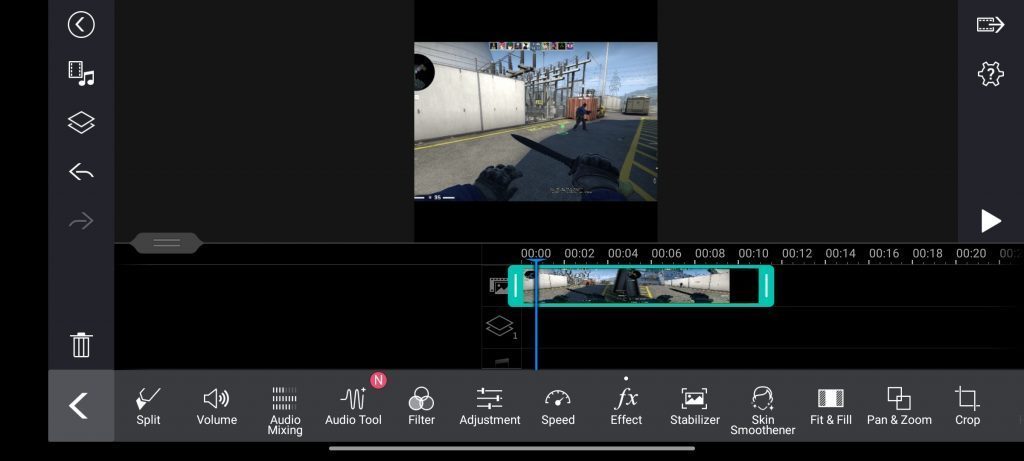The width and height of the screenshot is (1024, 461).
Task: Open the Volume control
Action: coord(216,406)
